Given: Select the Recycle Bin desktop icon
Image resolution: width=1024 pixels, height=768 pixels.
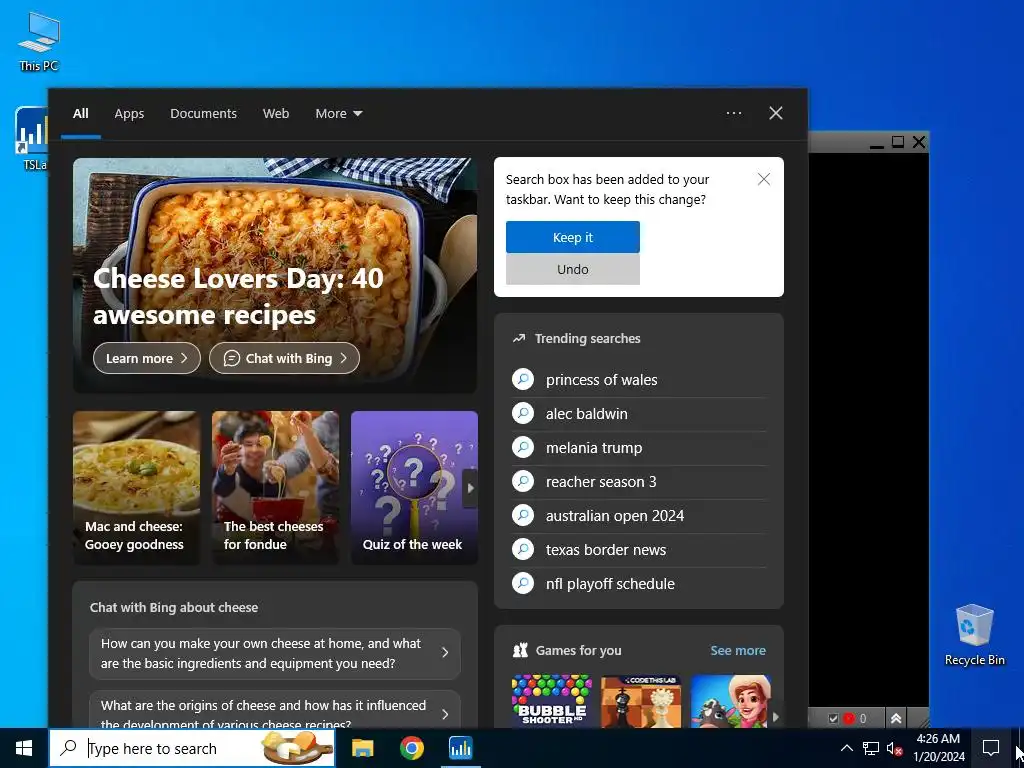Looking at the screenshot, I should tap(974, 635).
